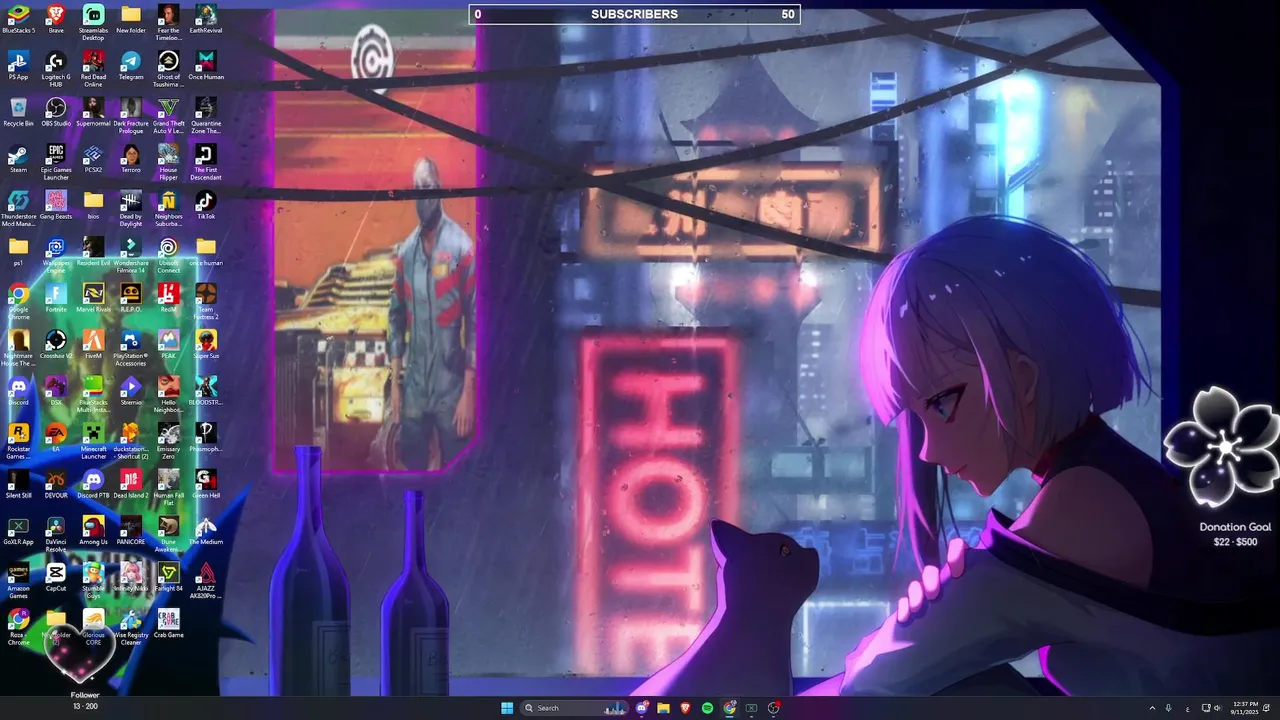Select the PCSX2 emulator icon
The image size is (1280, 720).
tap(93, 154)
